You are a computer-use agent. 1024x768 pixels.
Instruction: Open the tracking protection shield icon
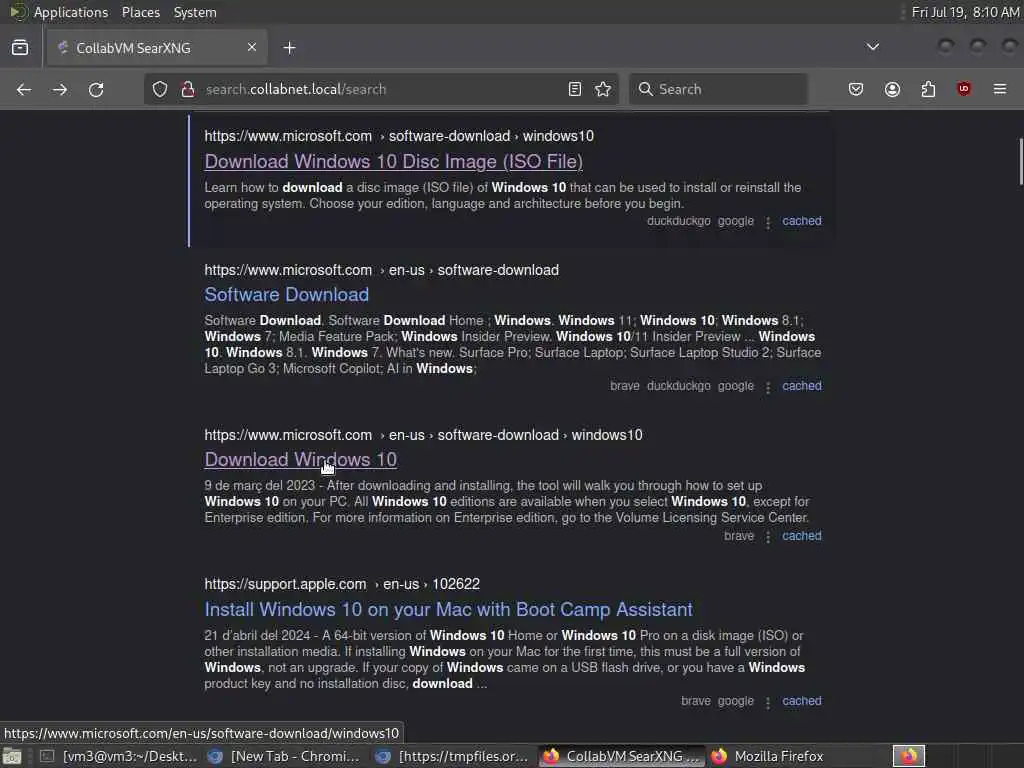click(x=160, y=89)
